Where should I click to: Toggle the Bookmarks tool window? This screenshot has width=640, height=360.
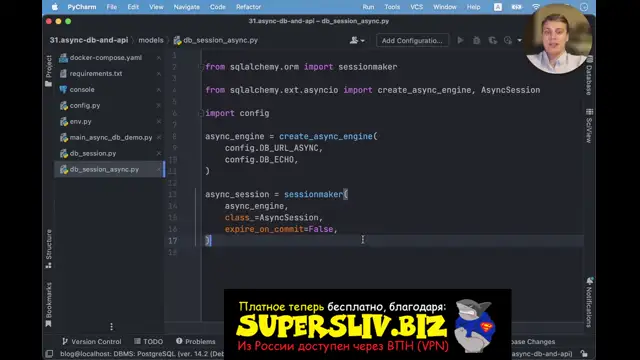point(49,304)
